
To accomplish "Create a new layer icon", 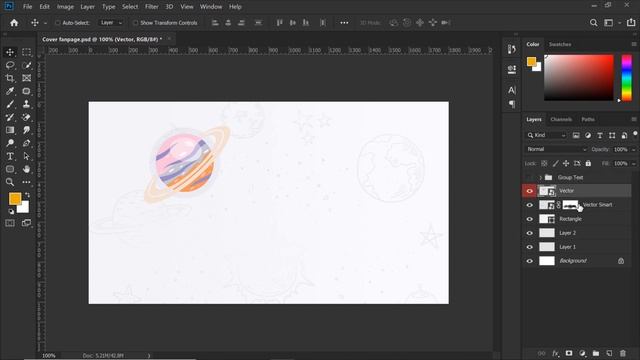I will [x=609, y=353].
